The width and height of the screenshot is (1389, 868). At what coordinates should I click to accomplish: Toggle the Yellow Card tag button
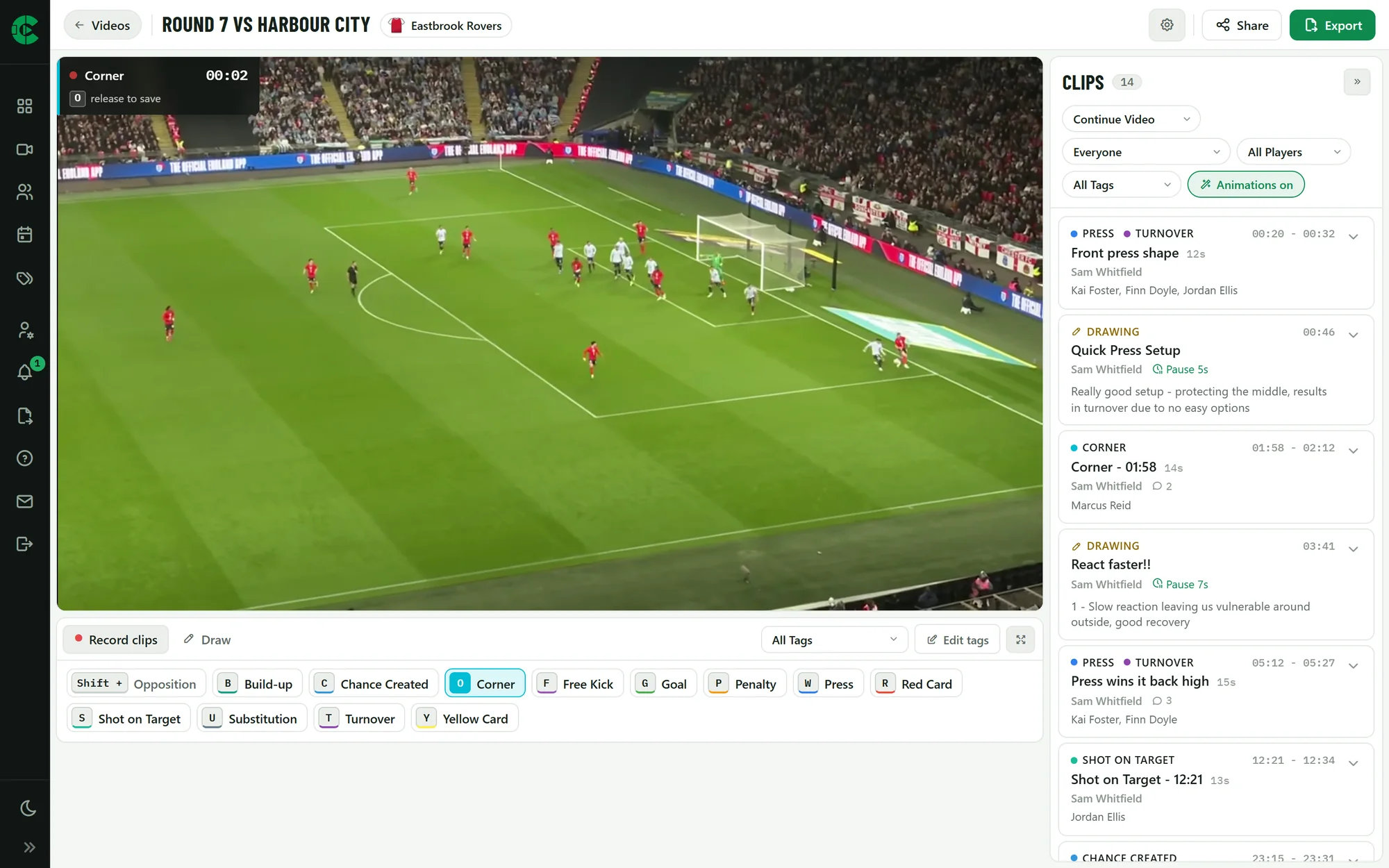[x=465, y=718]
